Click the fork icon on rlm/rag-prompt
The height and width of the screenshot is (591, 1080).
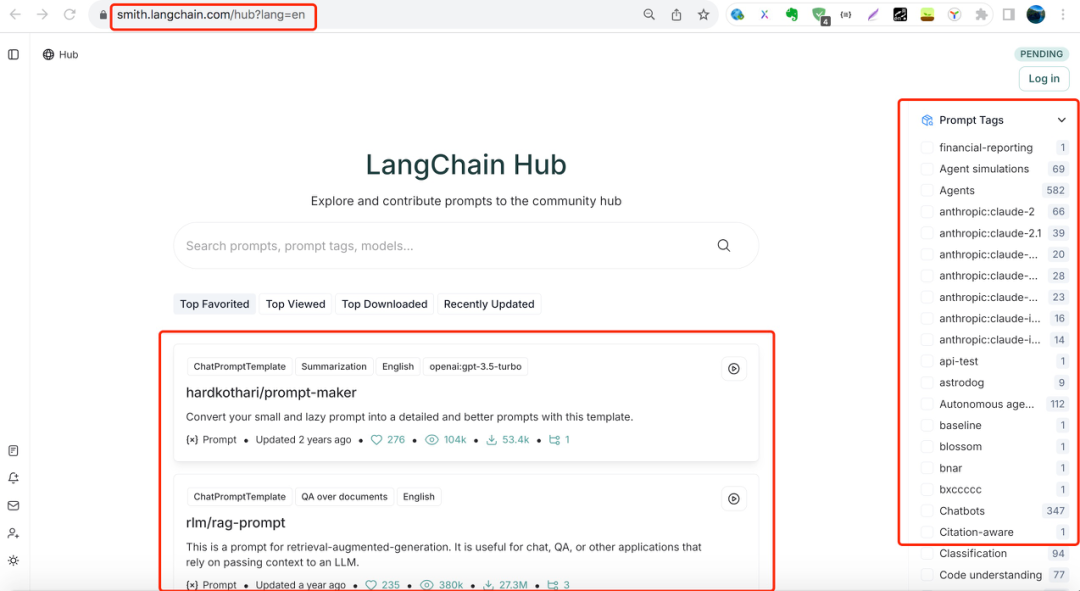pyautogui.click(x=552, y=584)
